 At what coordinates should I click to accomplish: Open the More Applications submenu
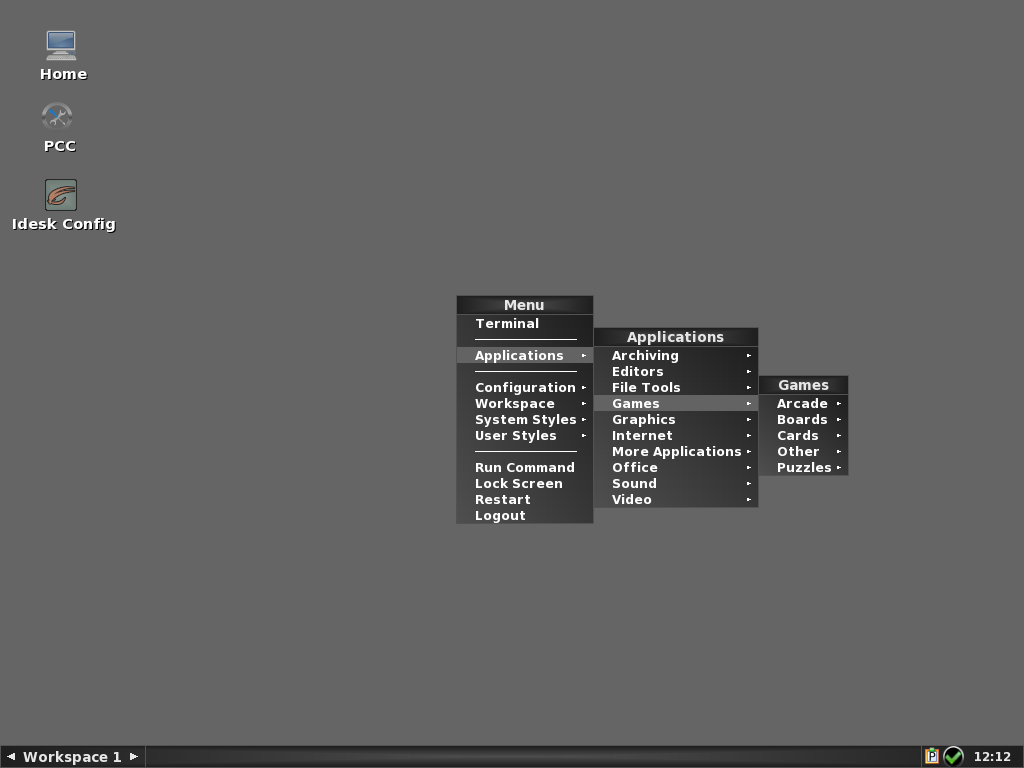tap(676, 451)
